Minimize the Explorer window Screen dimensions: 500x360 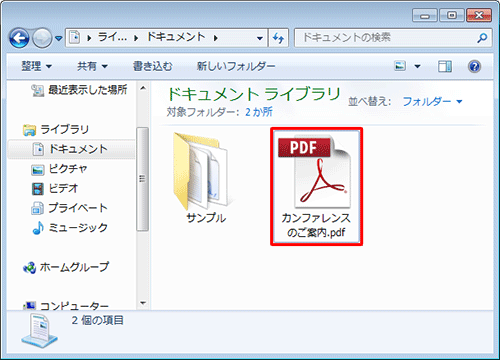point(425,15)
